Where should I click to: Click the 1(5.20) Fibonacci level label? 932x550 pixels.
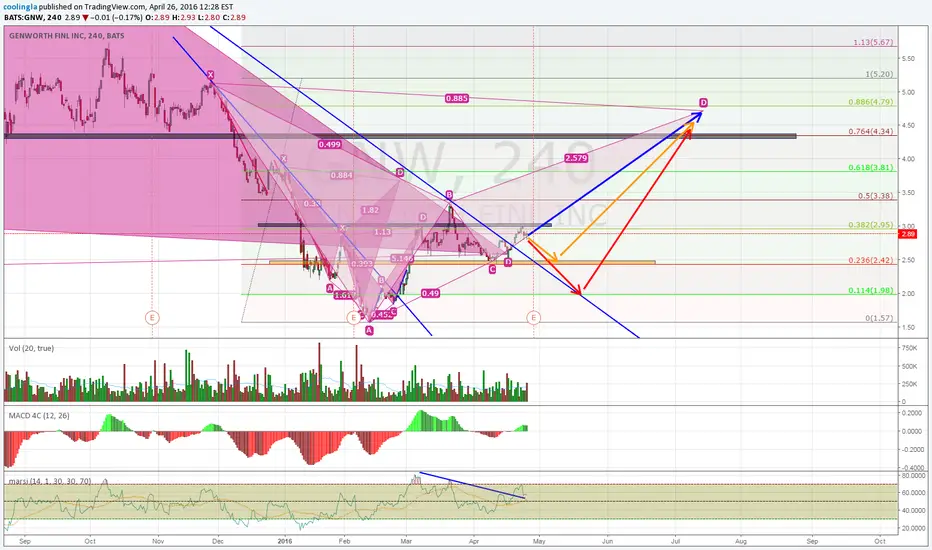click(x=879, y=74)
